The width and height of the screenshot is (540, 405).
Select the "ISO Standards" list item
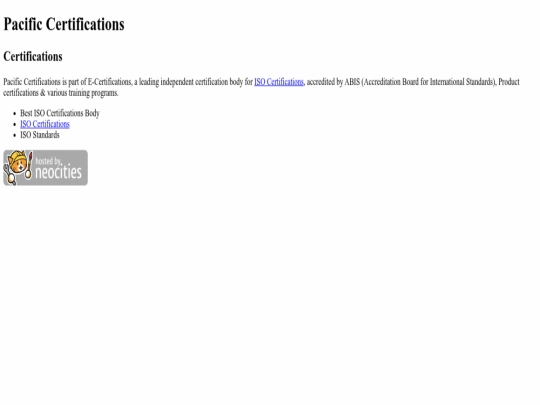(x=40, y=135)
